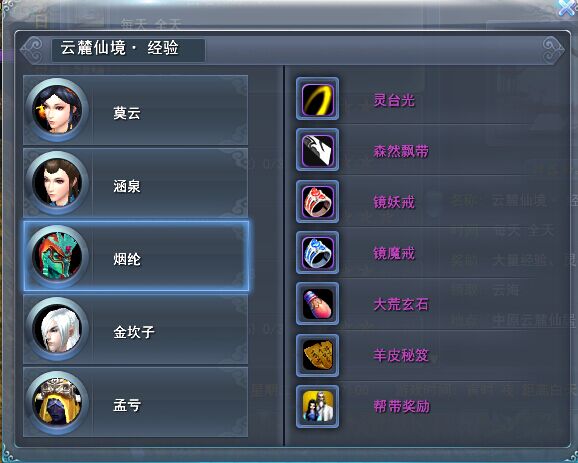Click the 帮带奖励 text label
Screen dimensions: 578x463
[x=401, y=407]
